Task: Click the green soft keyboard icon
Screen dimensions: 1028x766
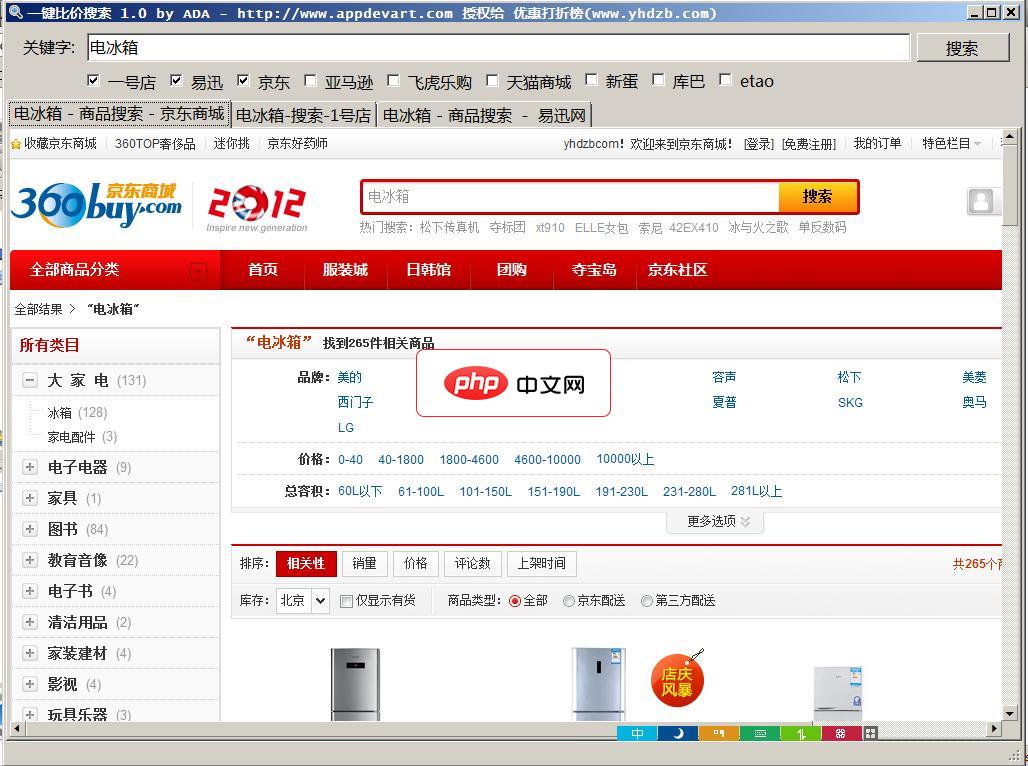Action: (x=760, y=733)
